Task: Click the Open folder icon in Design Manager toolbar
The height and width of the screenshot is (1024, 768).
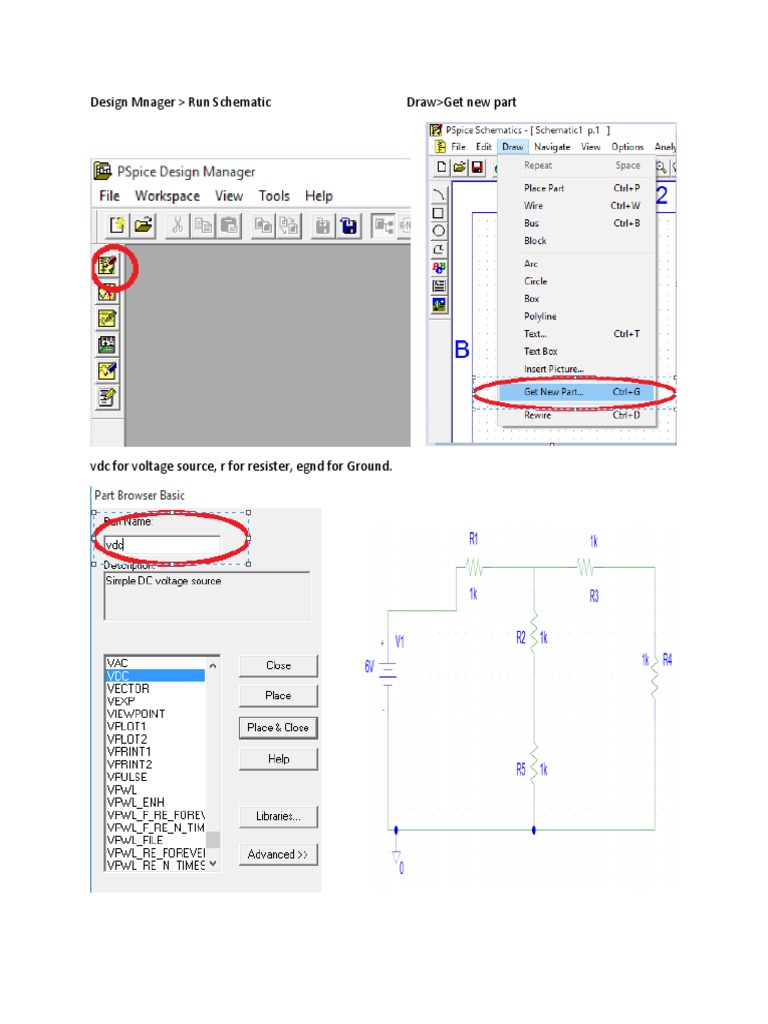Action: click(144, 226)
